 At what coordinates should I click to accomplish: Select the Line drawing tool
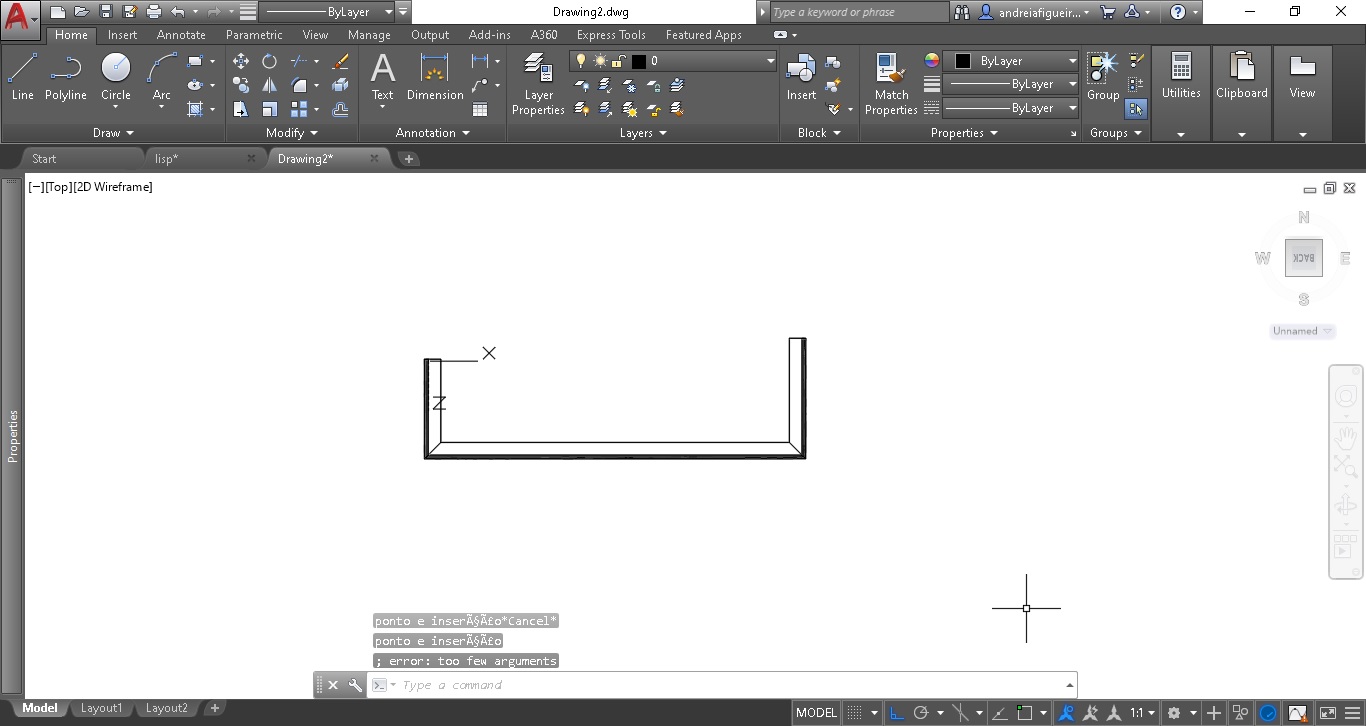pos(22,77)
